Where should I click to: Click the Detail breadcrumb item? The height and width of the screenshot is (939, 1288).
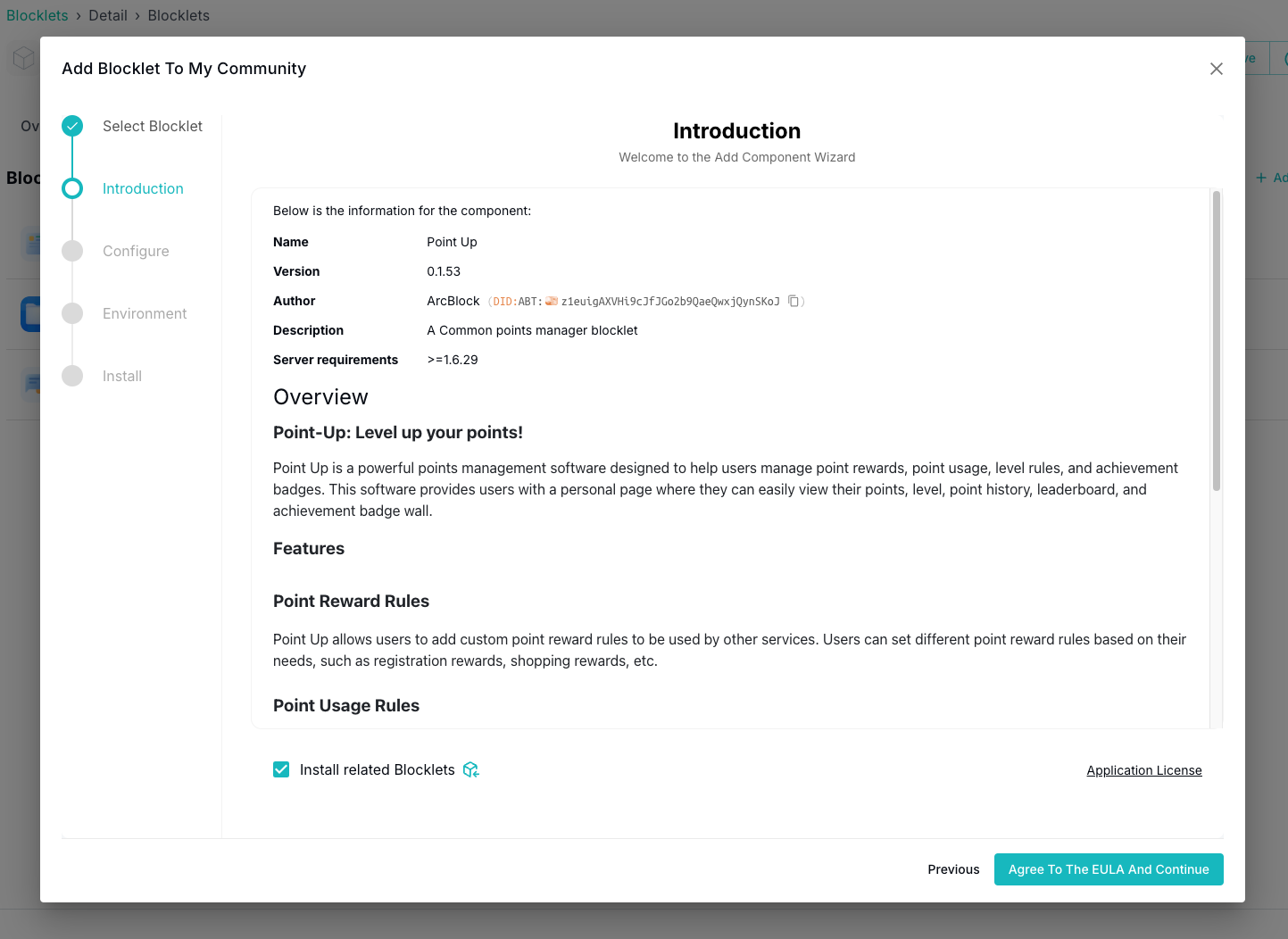point(108,15)
